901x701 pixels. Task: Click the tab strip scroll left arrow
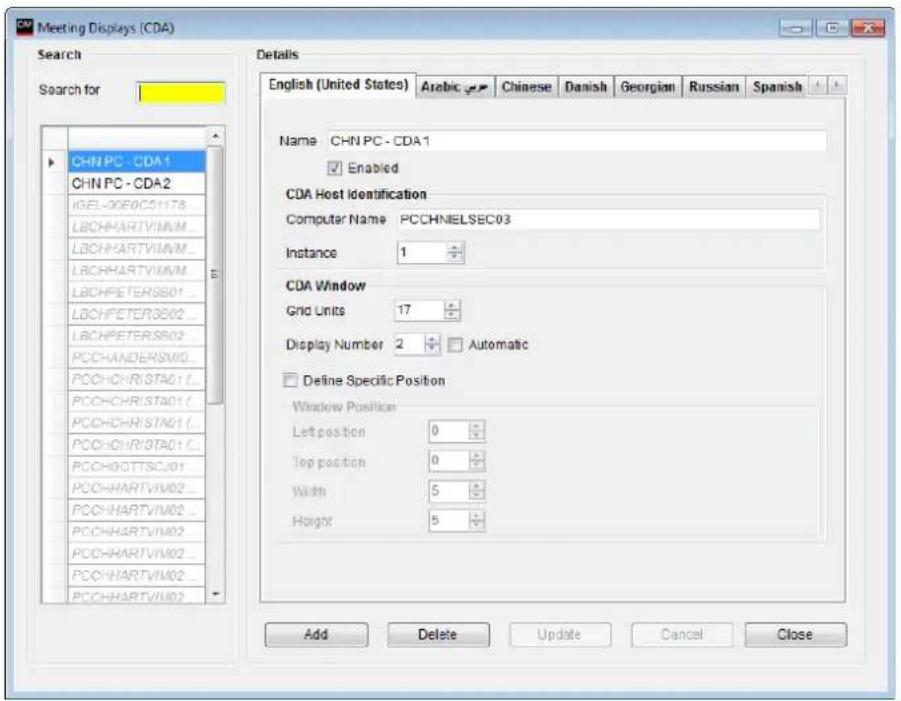click(817, 86)
